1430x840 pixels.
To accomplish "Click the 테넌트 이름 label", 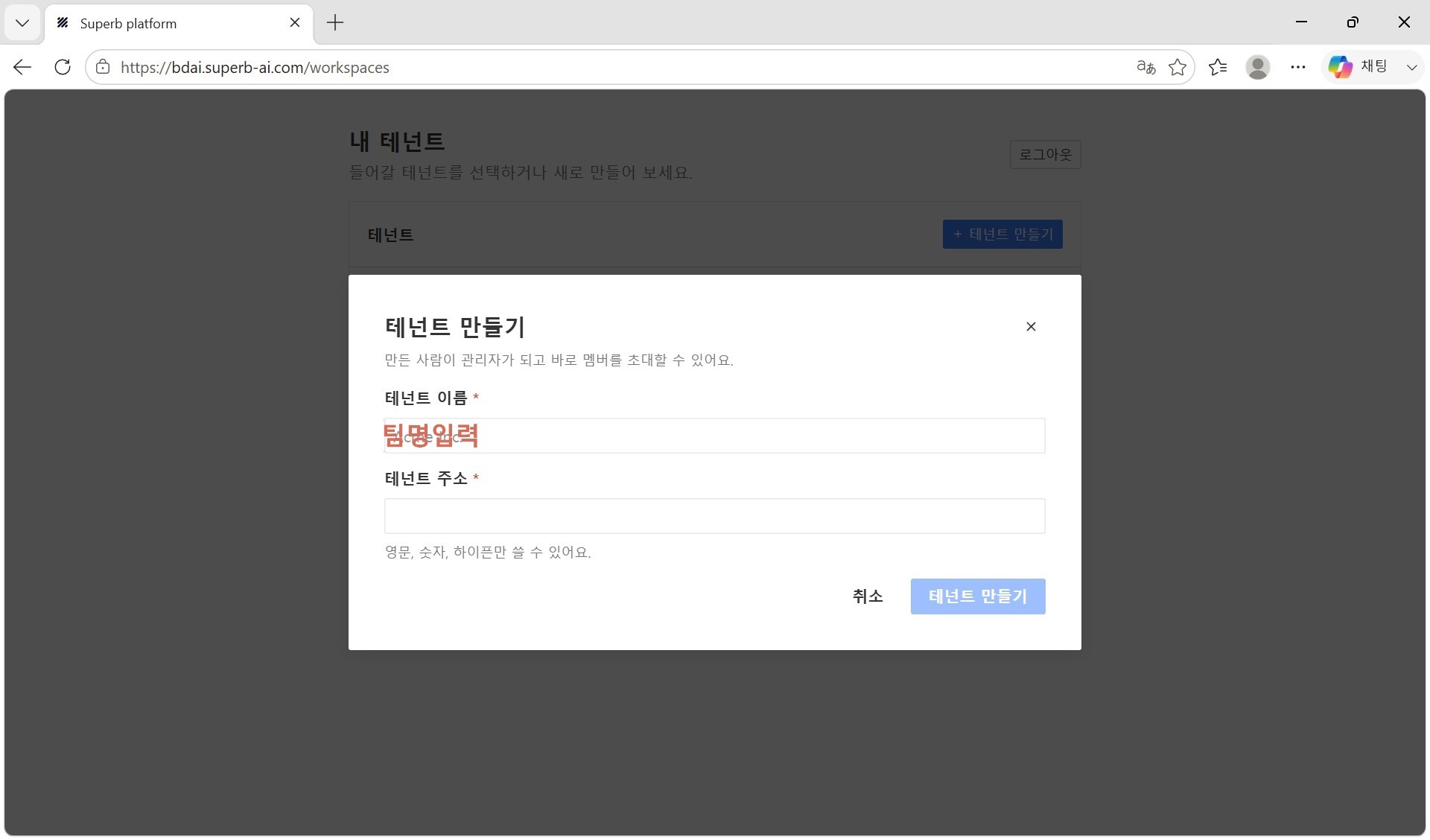I will pyautogui.click(x=426, y=398).
